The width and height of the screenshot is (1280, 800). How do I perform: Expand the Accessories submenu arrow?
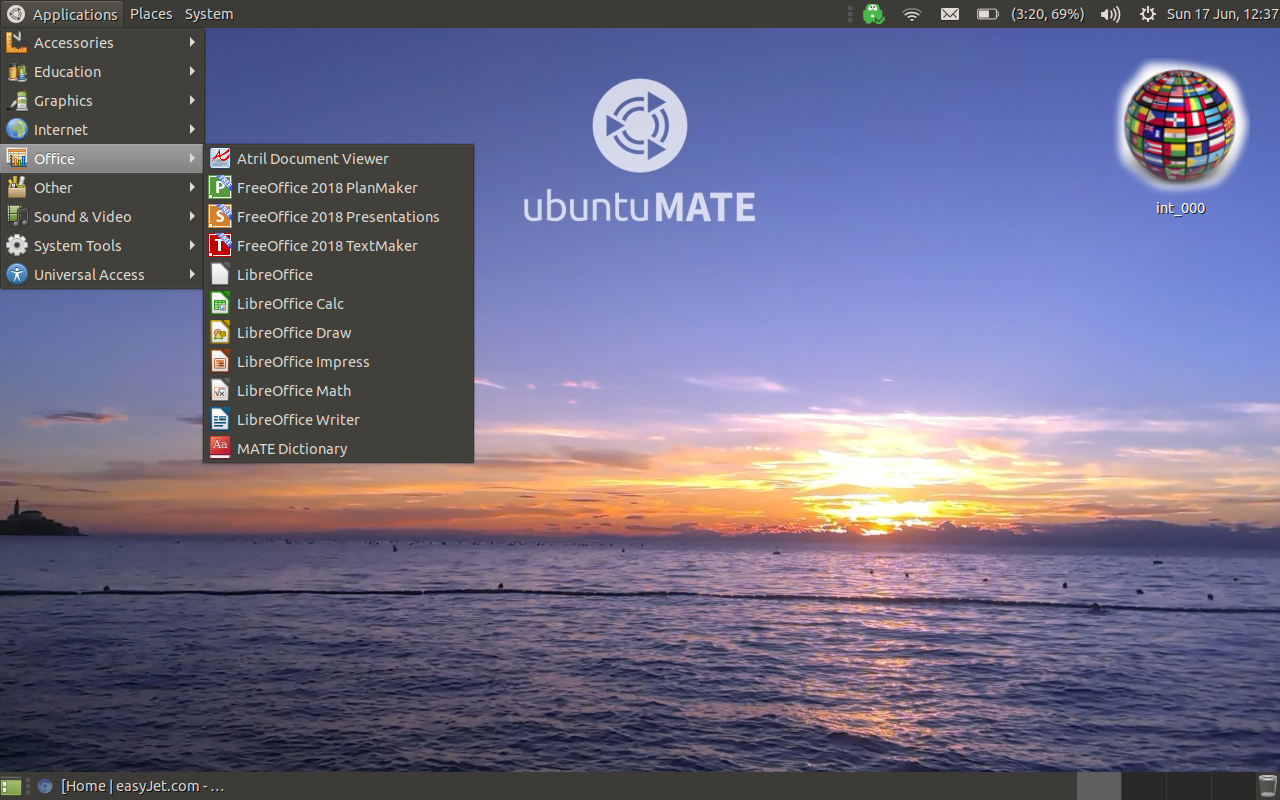pos(192,43)
